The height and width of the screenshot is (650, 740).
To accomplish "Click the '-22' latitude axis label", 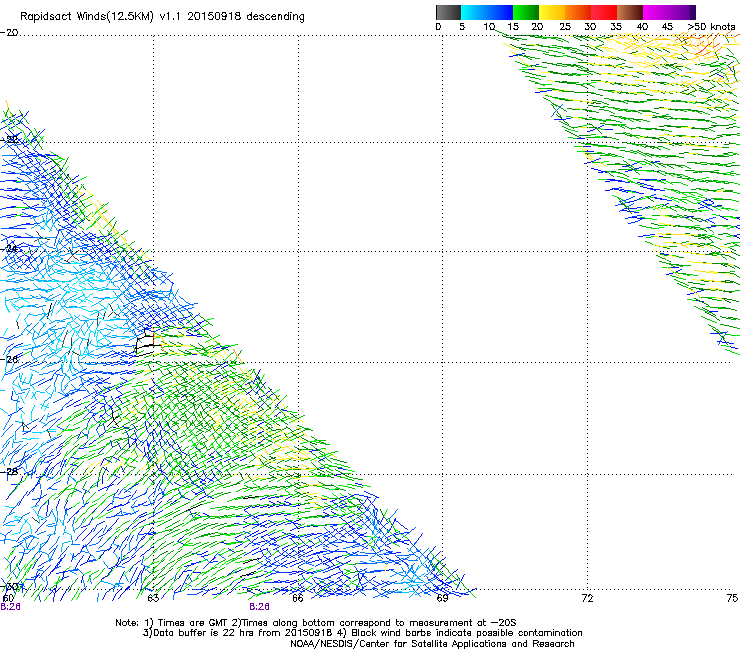I will [9, 140].
